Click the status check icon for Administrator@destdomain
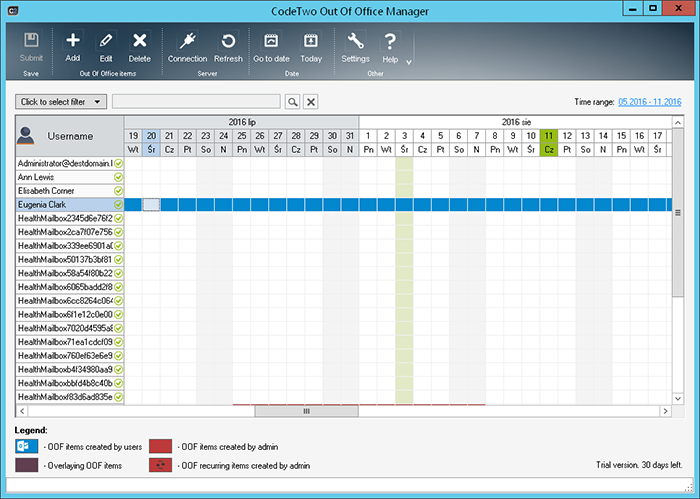This screenshot has width=700, height=499. pos(118,163)
